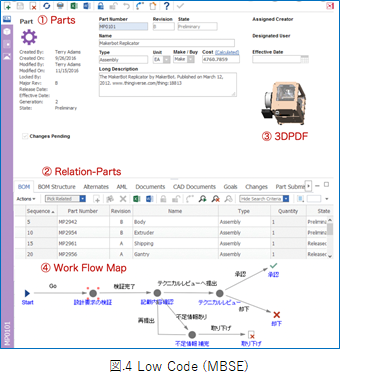
Task: Export to Excel from the top toolbar
Action: coord(74,6)
